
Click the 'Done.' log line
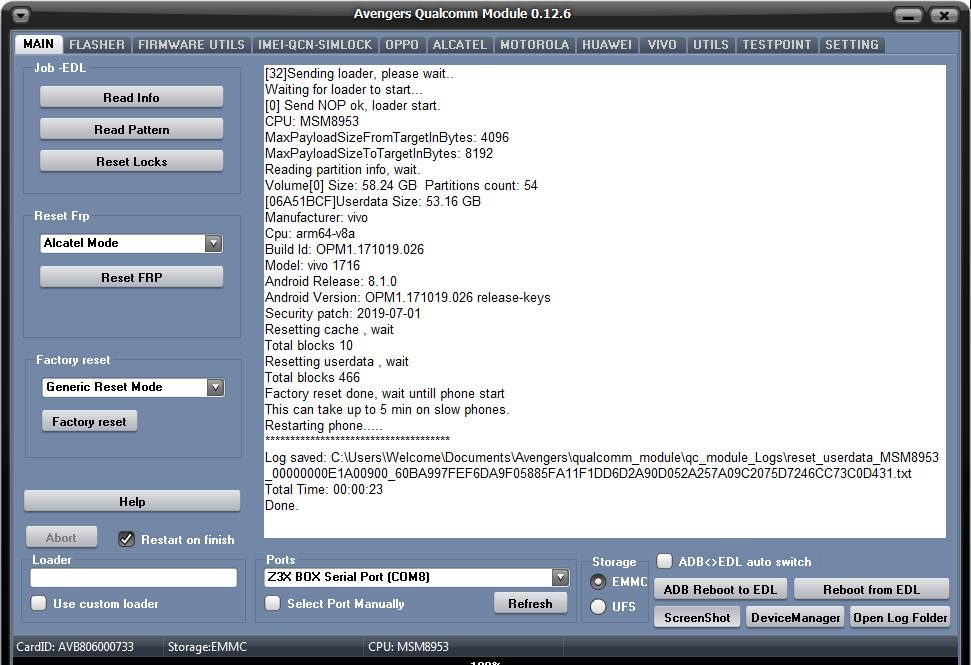pos(282,505)
